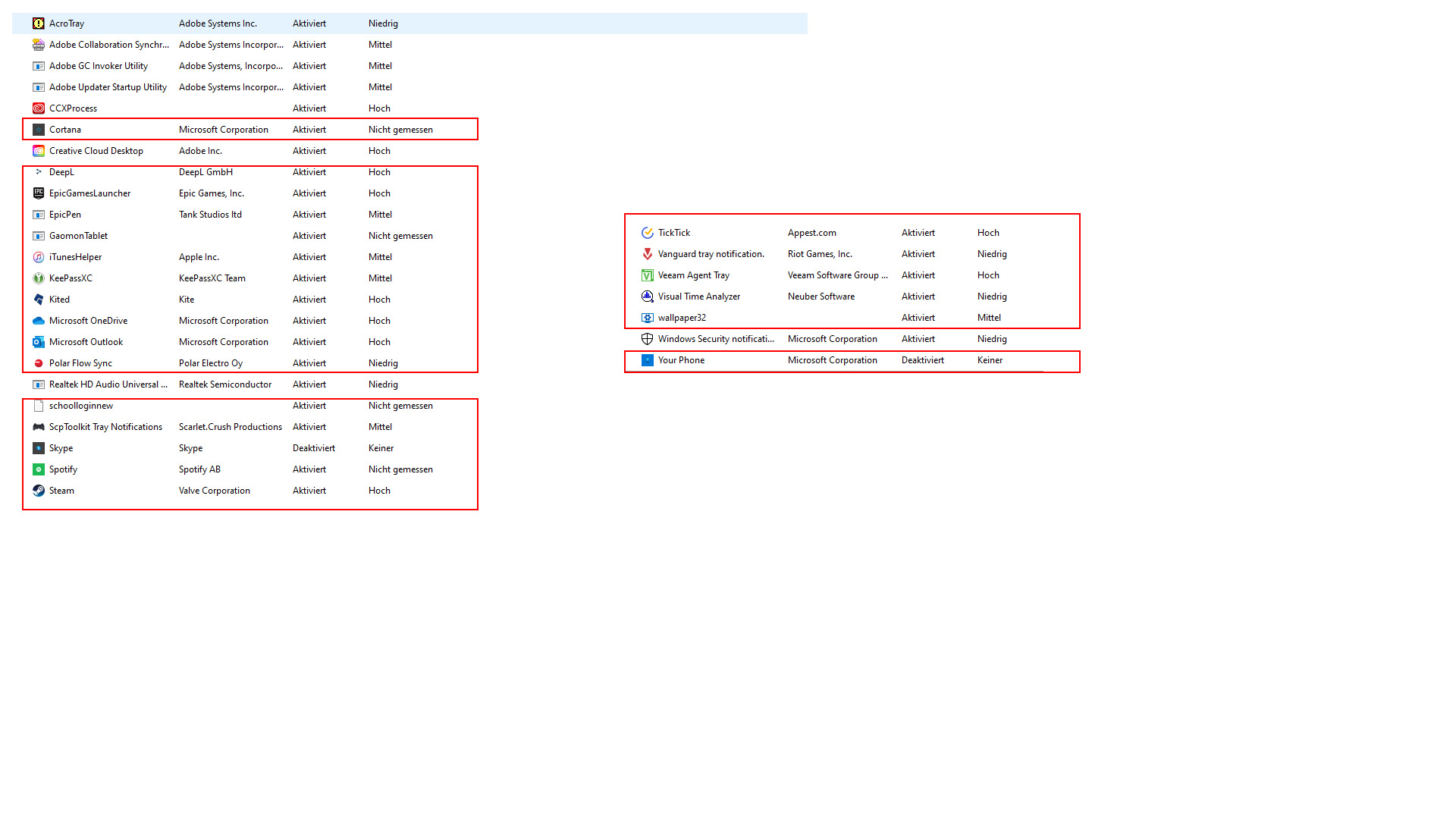Click the Deaktiviert status for Skype
This screenshot has height=819, width=1456.
point(313,448)
